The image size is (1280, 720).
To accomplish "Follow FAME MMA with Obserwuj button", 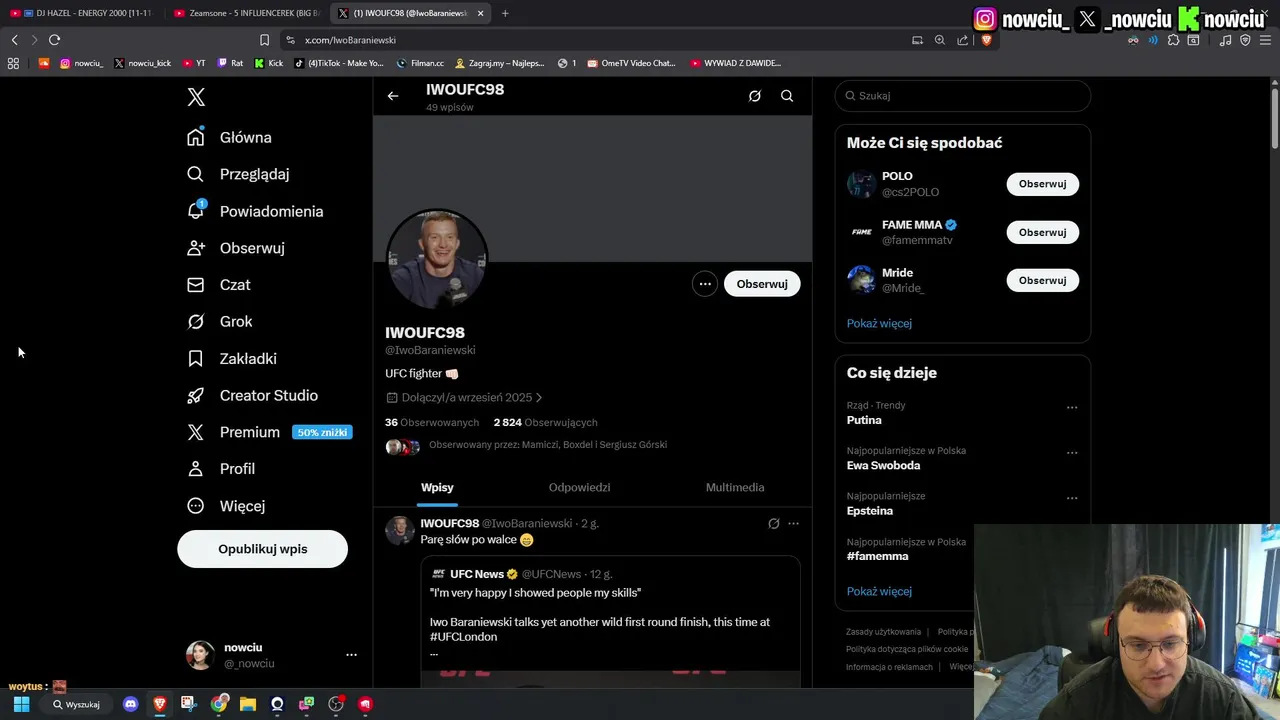I will click(1042, 232).
